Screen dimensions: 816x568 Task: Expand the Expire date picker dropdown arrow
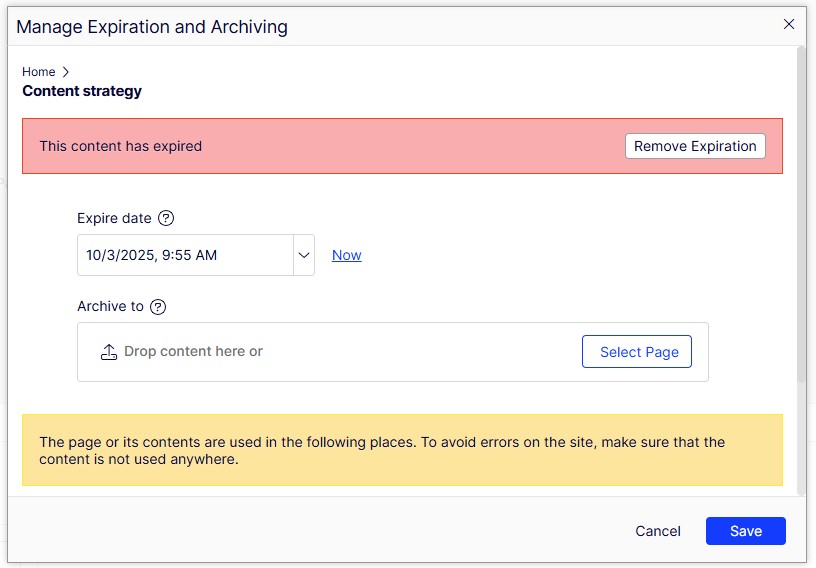pos(303,255)
